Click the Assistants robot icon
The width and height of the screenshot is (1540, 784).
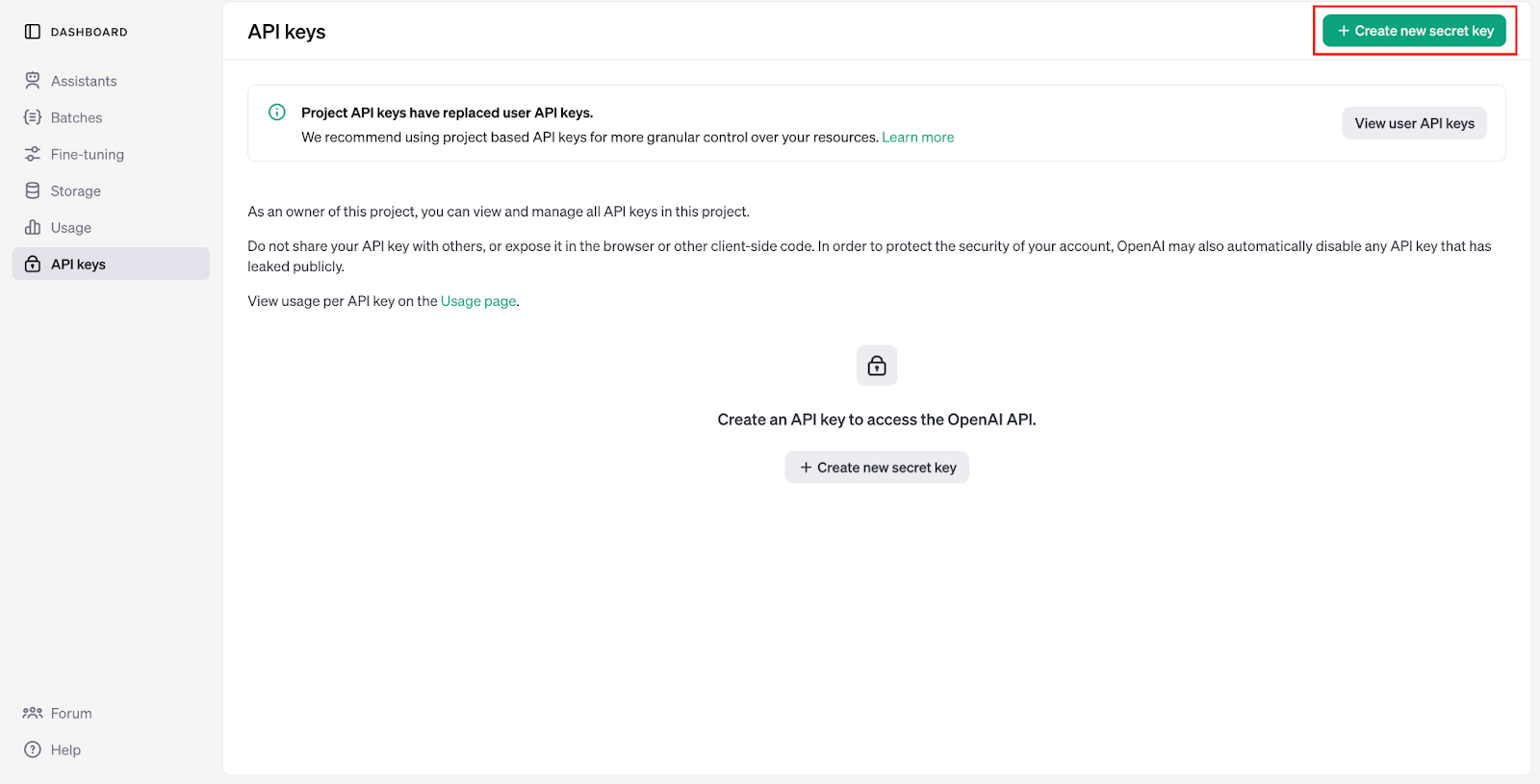[x=33, y=81]
